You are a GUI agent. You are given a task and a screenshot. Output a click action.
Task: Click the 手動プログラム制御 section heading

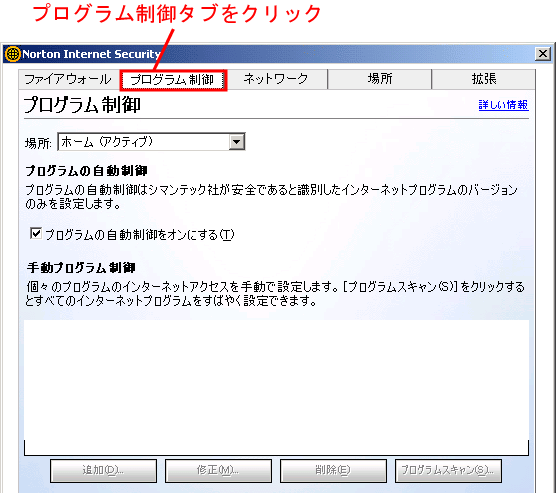[x=81, y=267]
